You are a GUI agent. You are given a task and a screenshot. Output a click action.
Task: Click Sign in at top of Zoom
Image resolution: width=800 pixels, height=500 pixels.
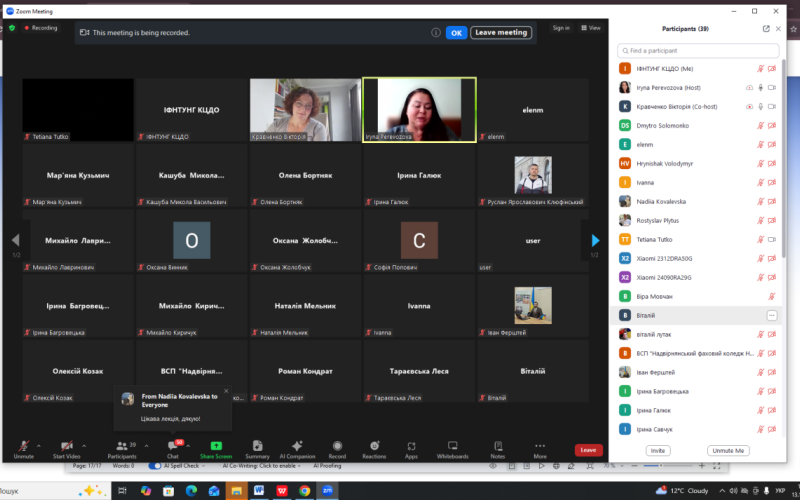[x=561, y=28]
